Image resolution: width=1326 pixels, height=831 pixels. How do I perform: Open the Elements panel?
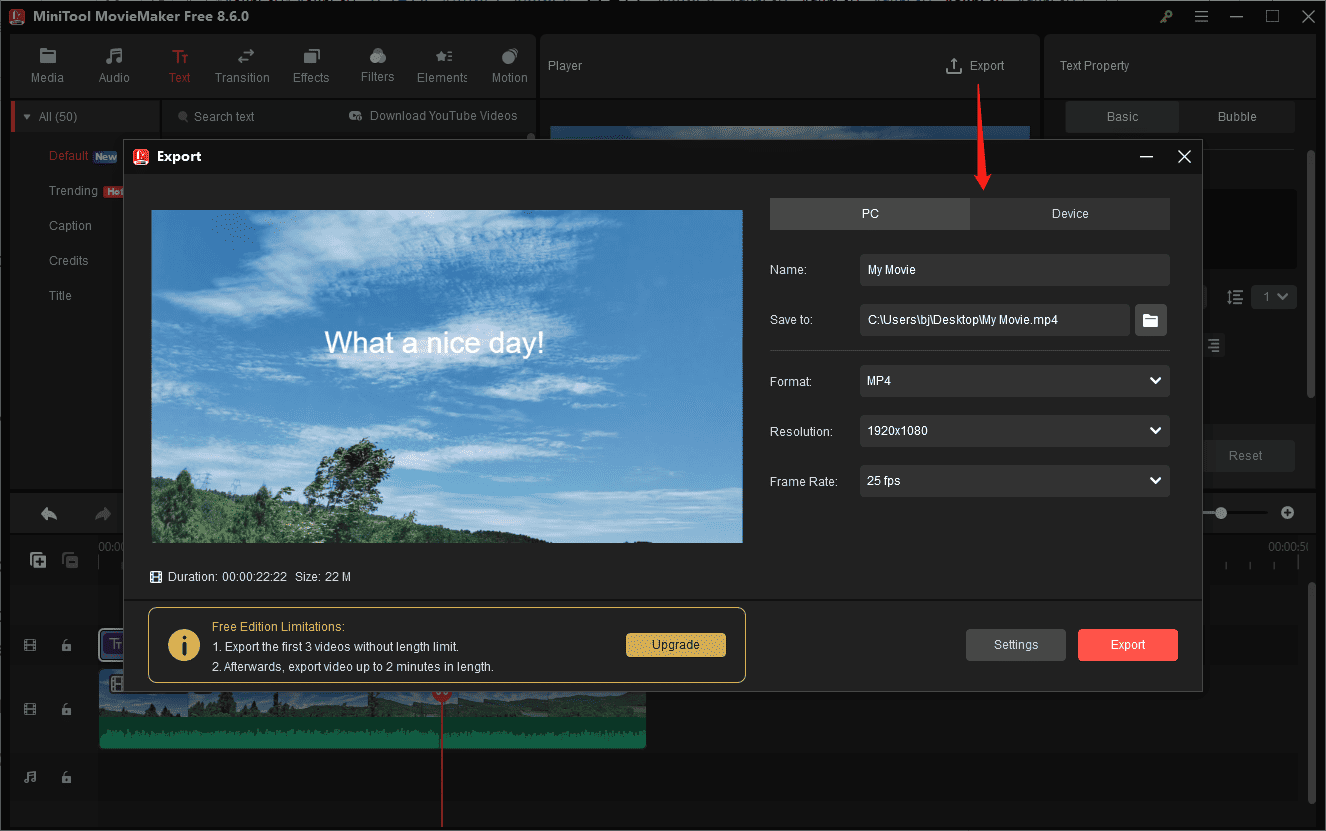441,65
